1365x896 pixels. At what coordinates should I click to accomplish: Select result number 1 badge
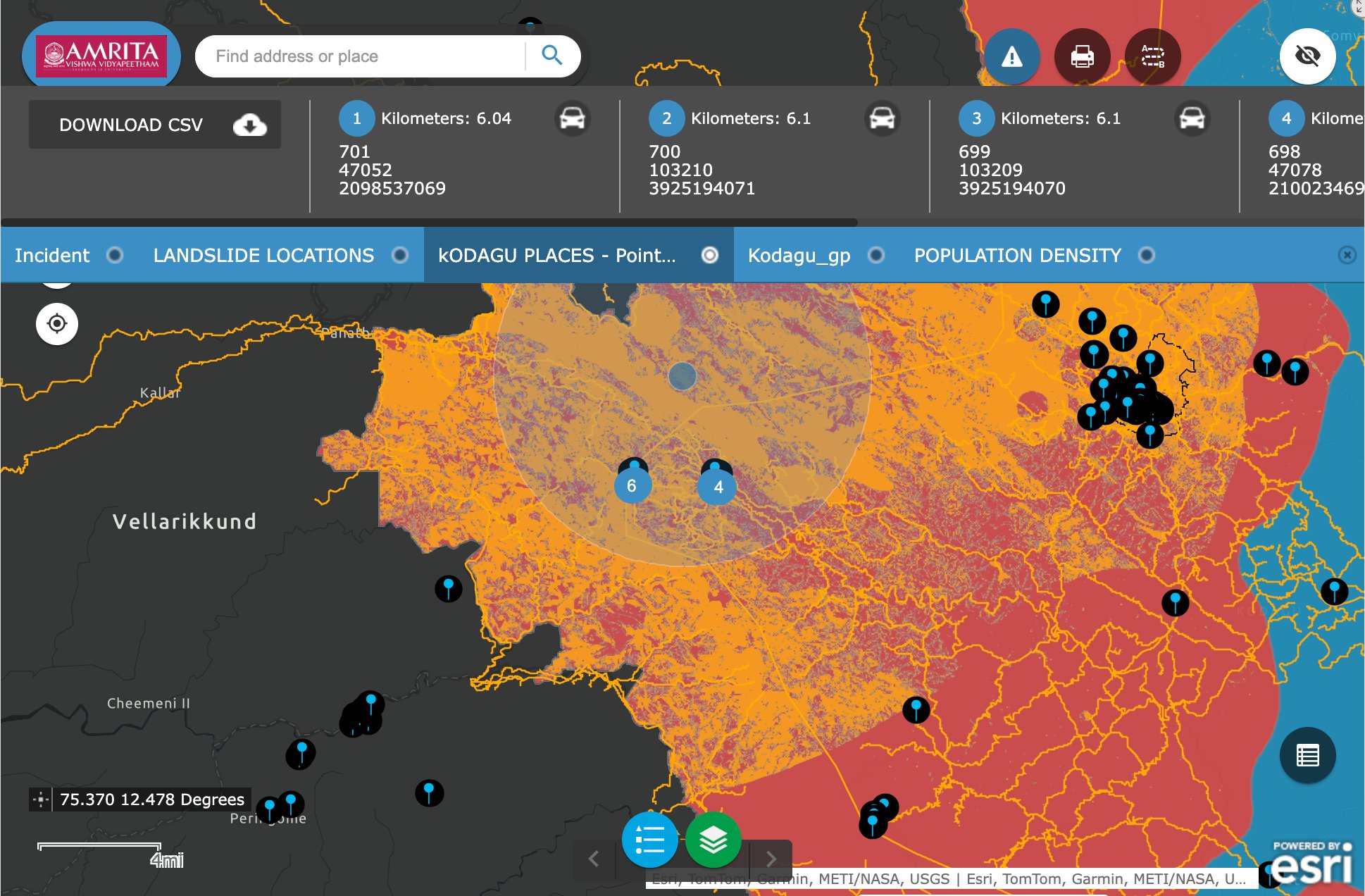point(356,118)
